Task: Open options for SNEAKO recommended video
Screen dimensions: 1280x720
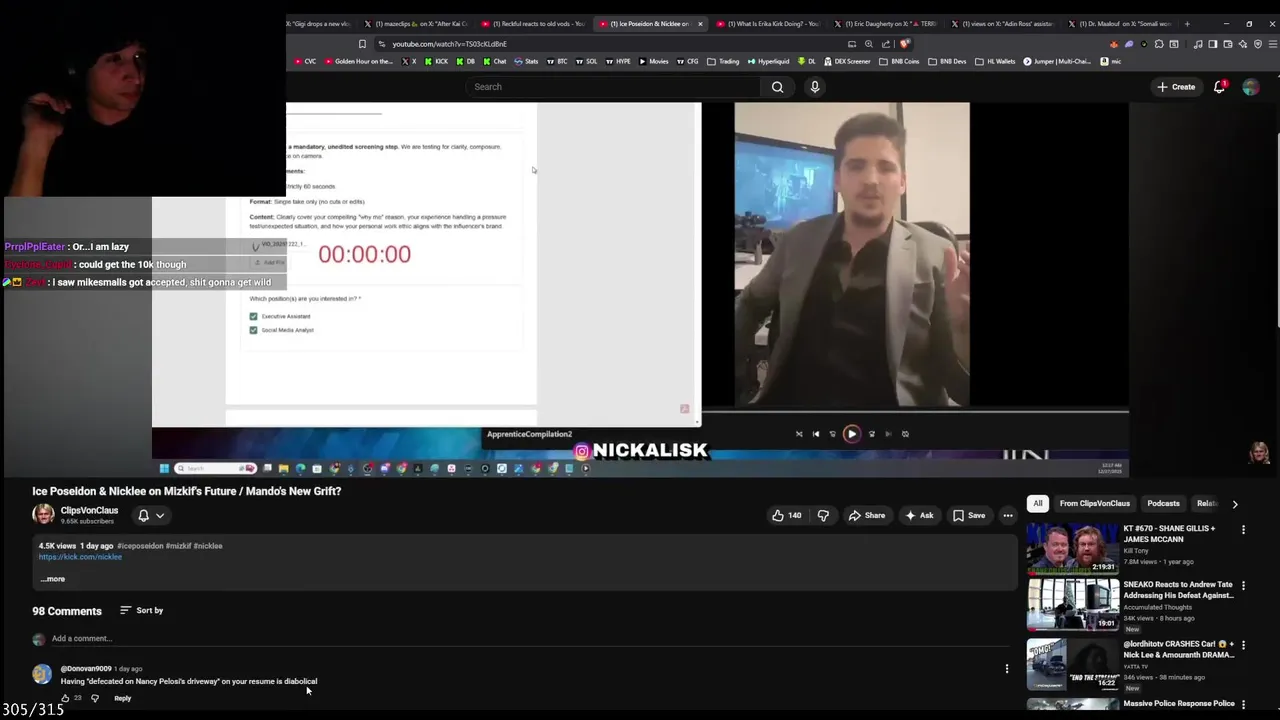Action: pos(1244,585)
